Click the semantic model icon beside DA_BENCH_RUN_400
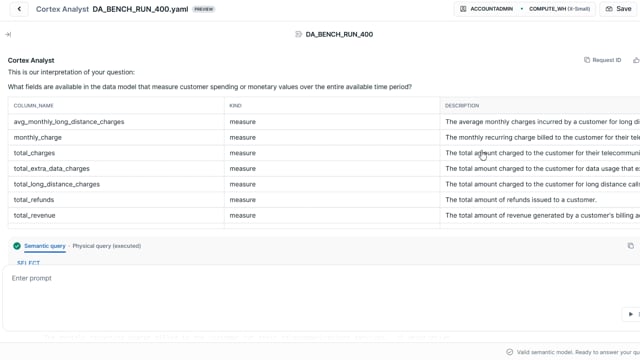The height and width of the screenshot is (360, 640). 298,34
